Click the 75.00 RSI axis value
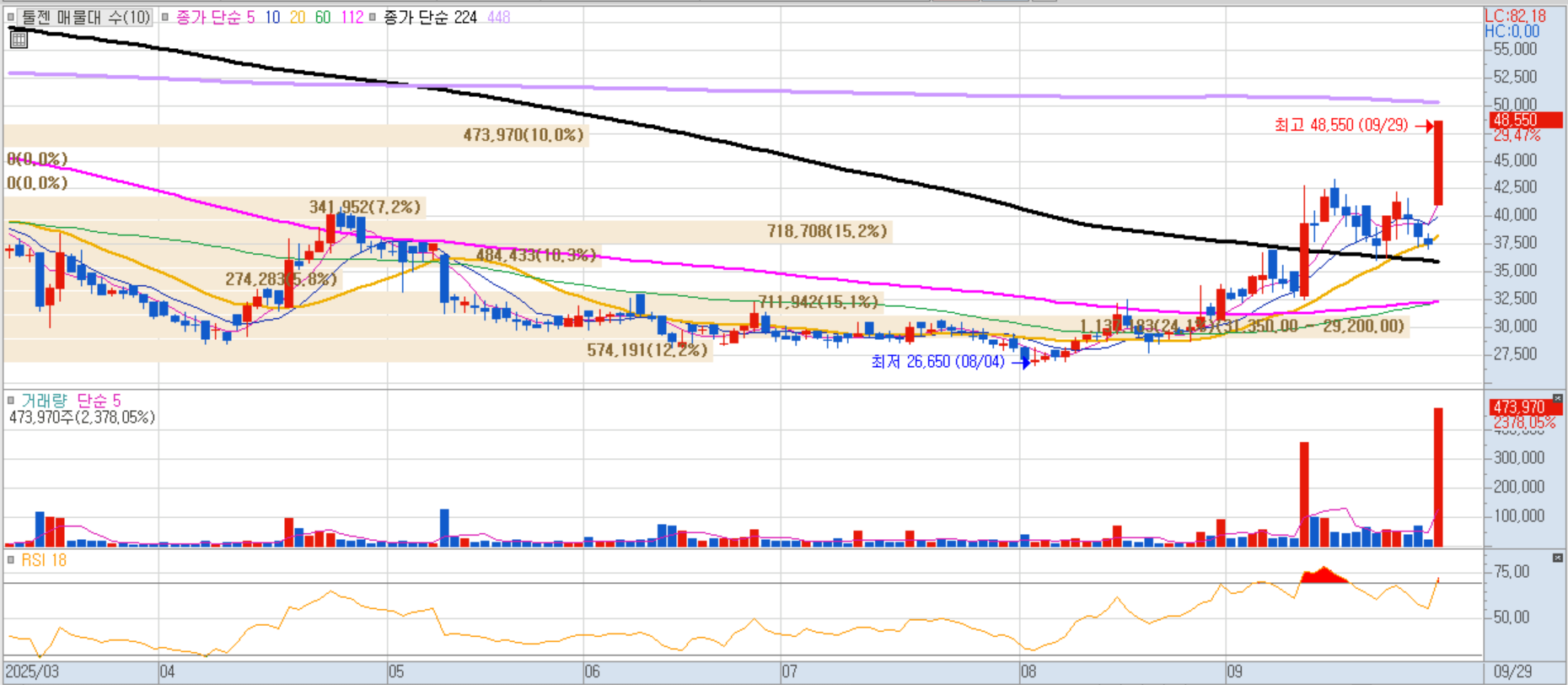 pos(1511,572)
